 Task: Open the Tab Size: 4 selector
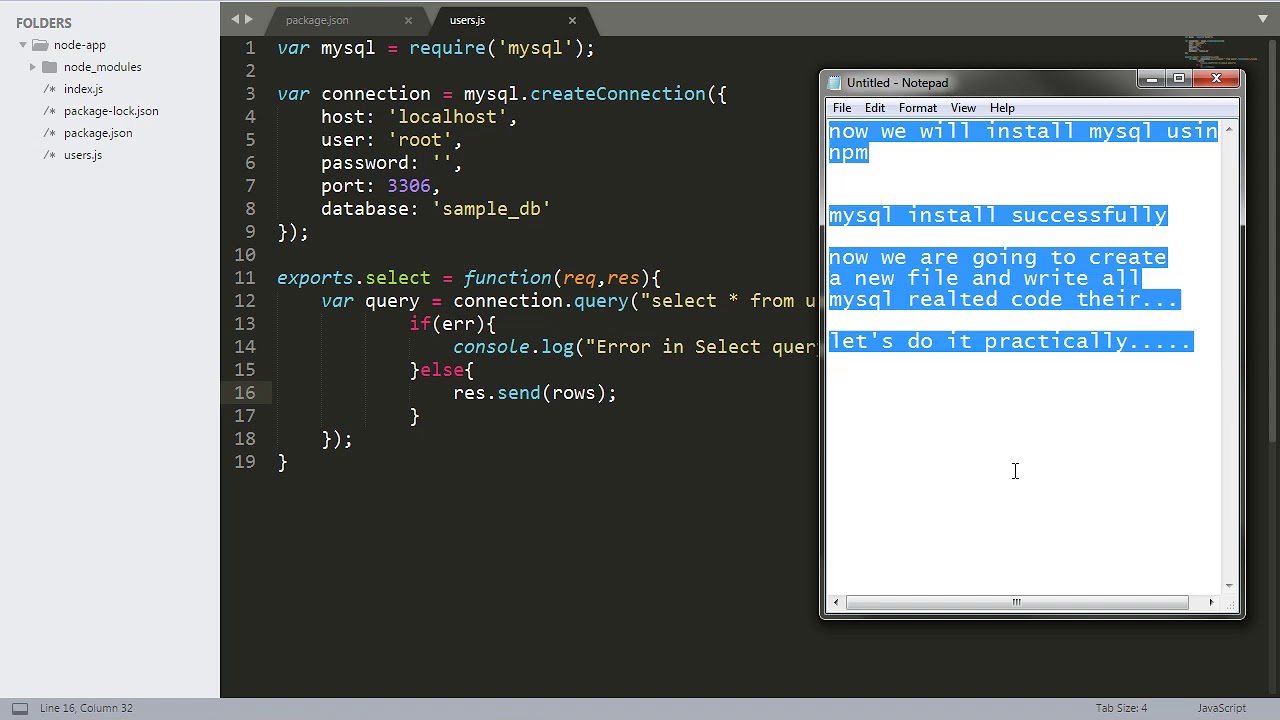click(1121, 708)
